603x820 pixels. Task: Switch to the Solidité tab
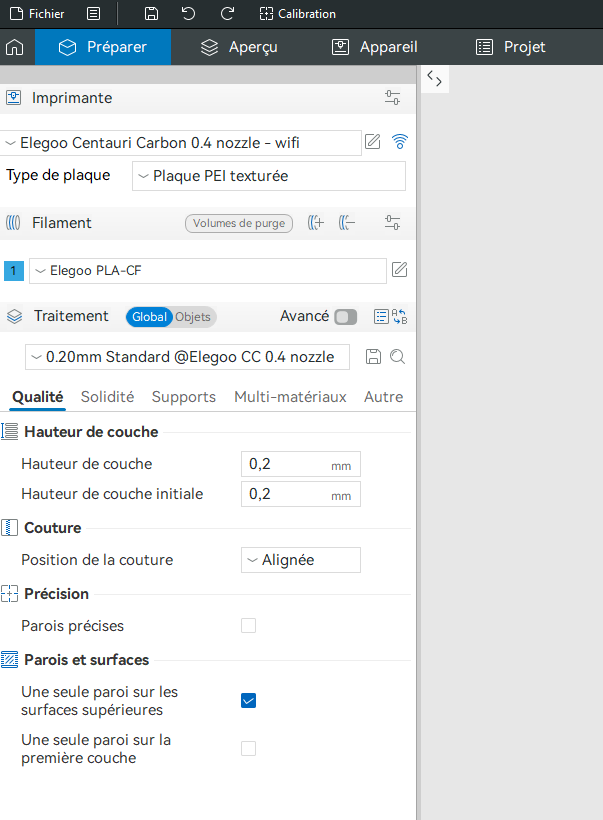tap(107, 397)
